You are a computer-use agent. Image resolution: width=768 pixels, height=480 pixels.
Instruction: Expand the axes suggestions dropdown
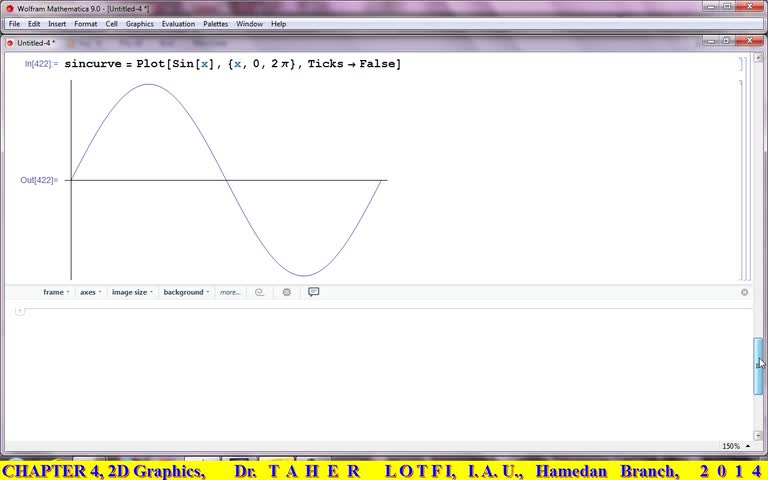pyautogui.click(x=91, y=292)
